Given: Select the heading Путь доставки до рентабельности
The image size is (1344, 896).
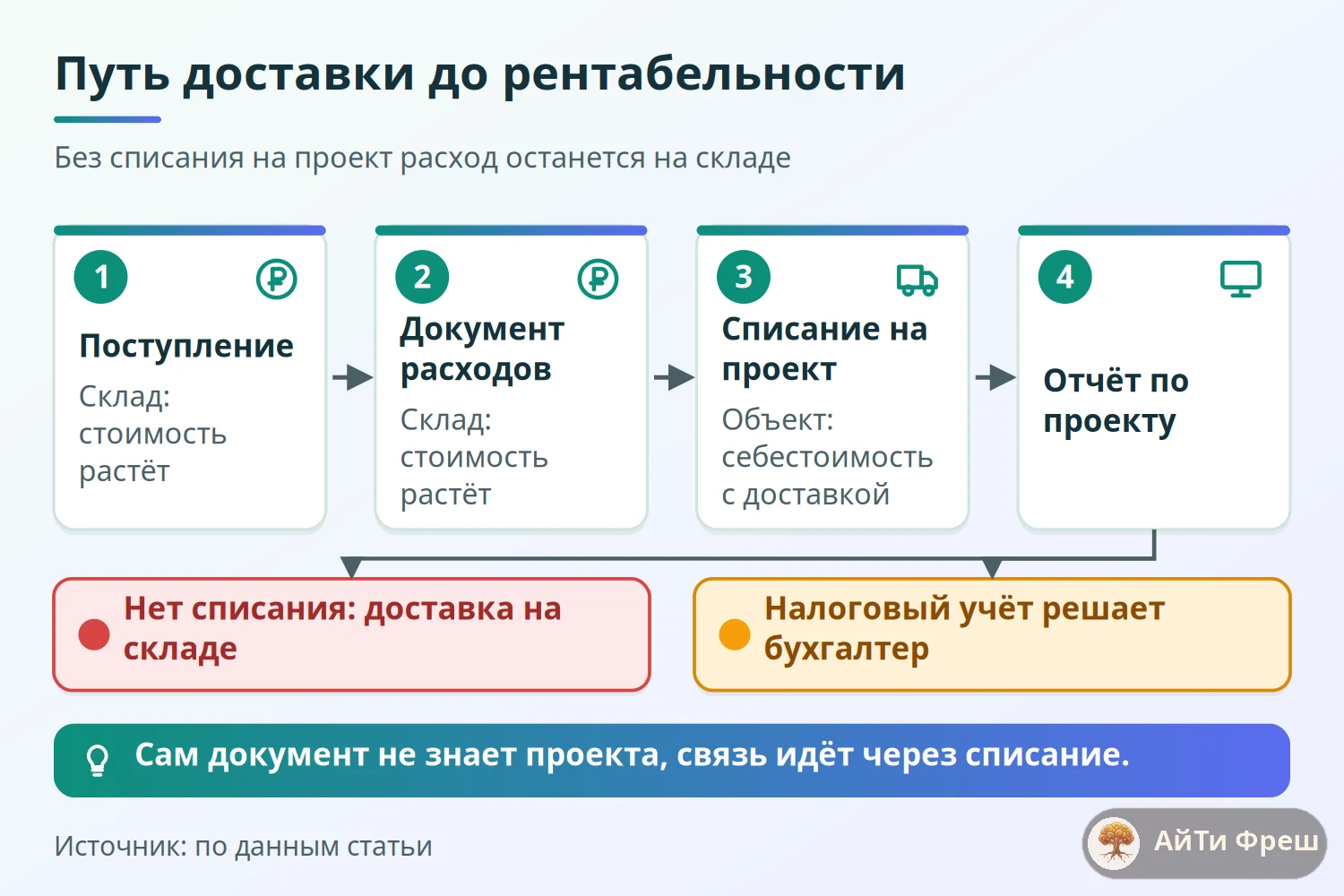Looking at the screenshot, I should pyautogui.click(x=480, y=74).
